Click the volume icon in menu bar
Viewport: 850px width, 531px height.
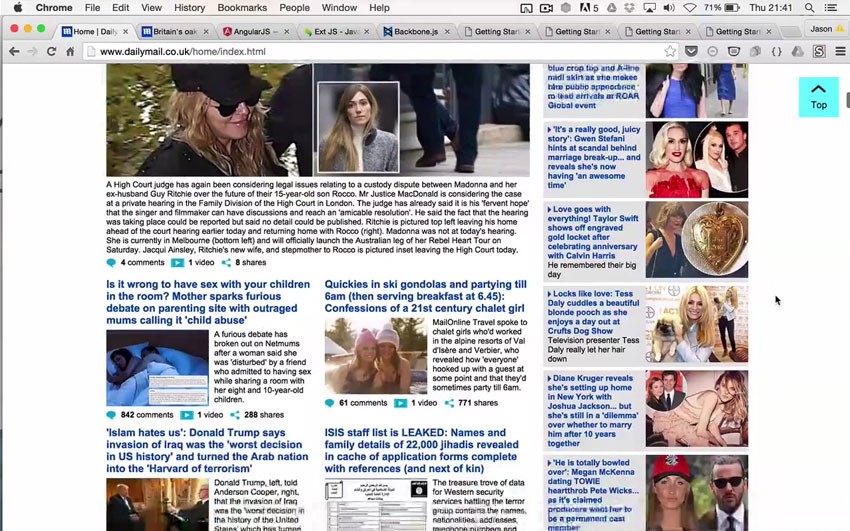pyautogui.click(x=669, y=8)
